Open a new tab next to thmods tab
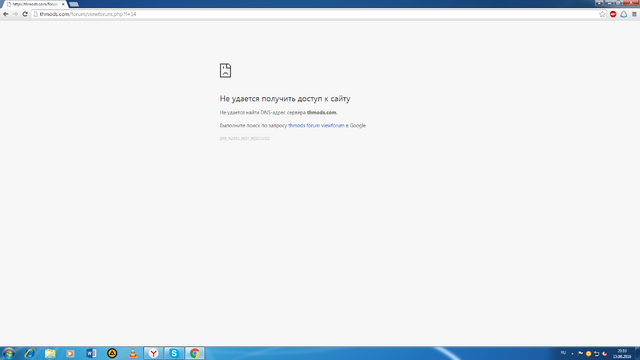 click(x=74, y=4)
